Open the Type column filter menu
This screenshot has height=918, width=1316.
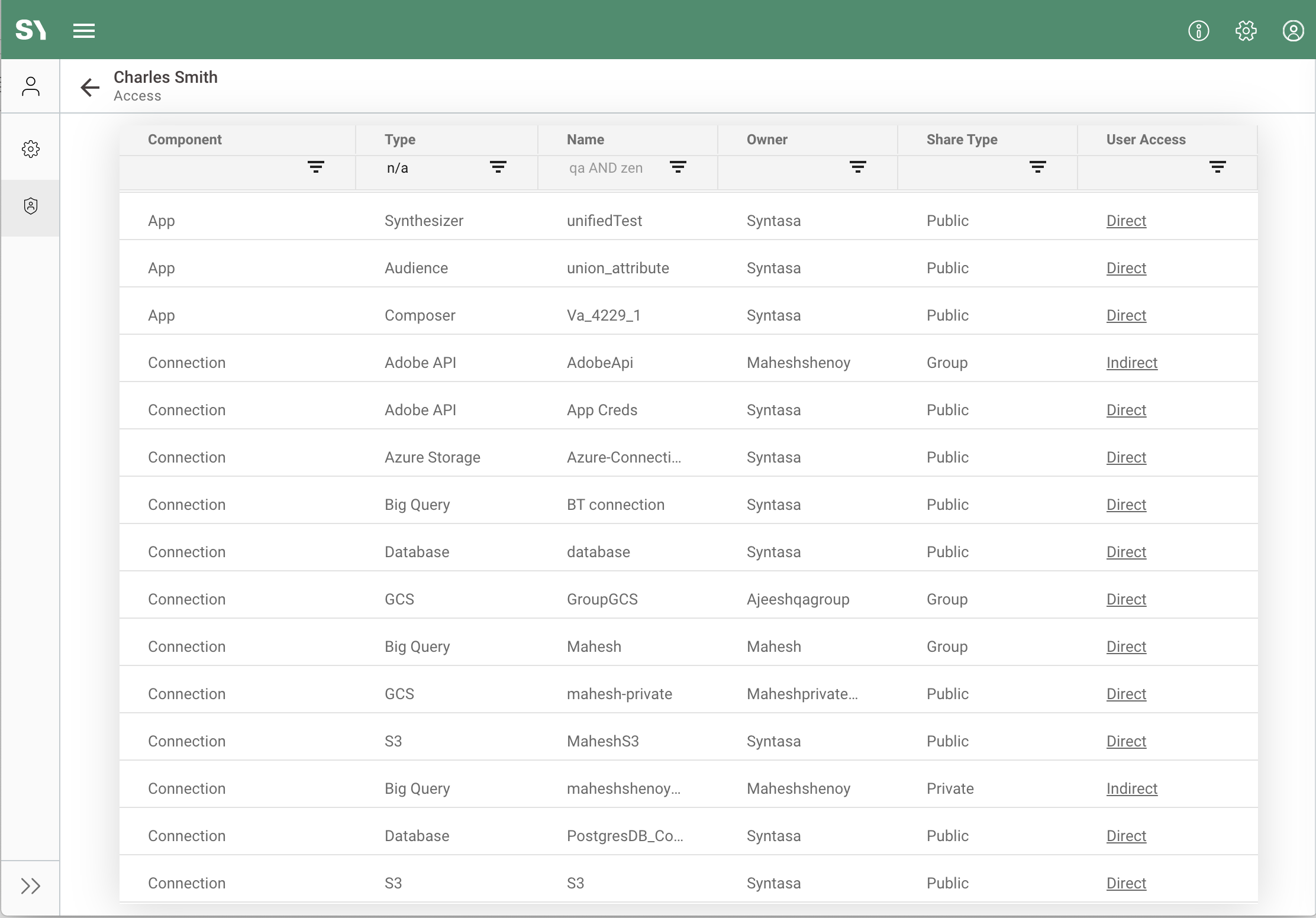498,167
